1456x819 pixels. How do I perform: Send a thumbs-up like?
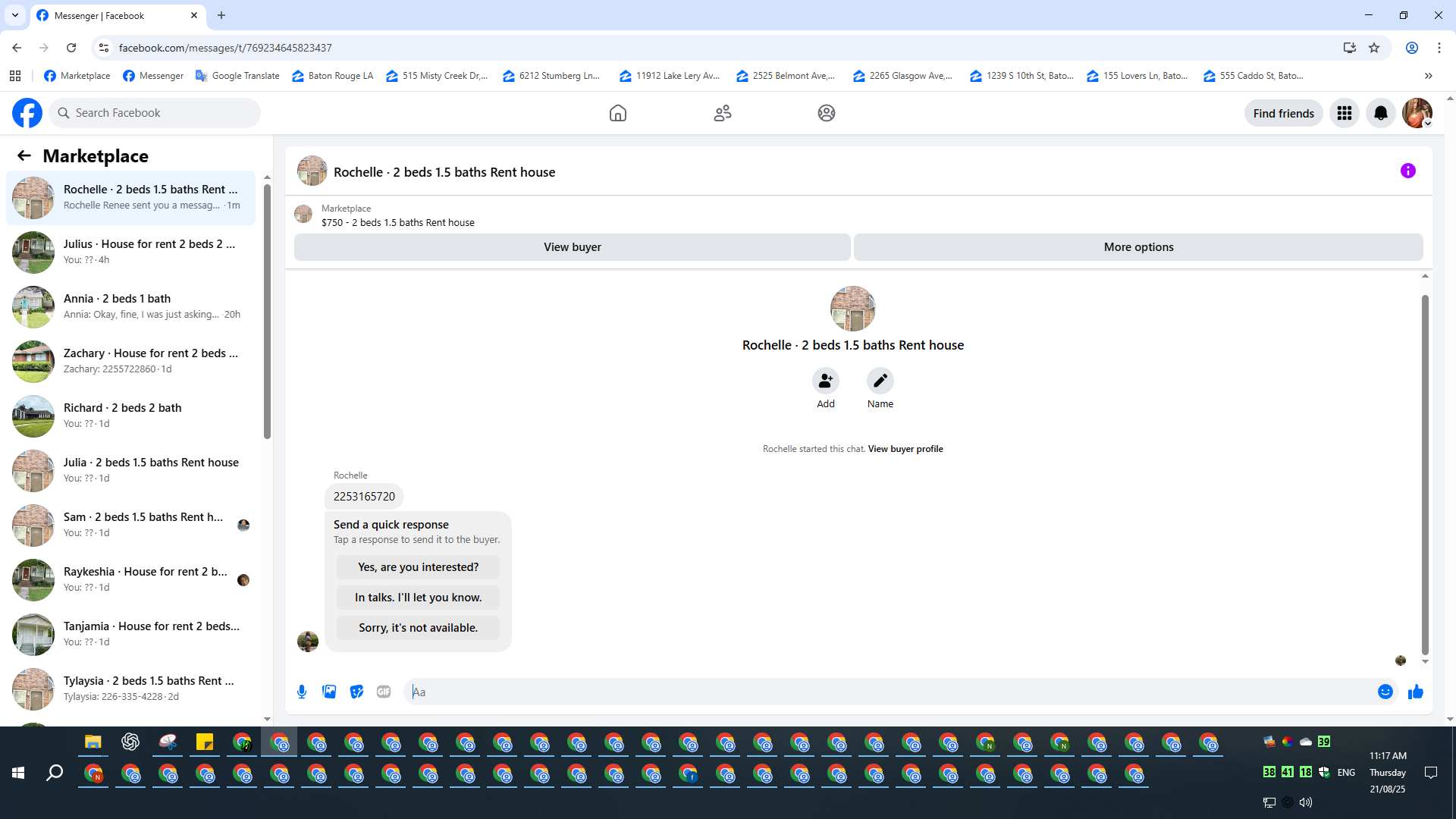(1415, 692)
